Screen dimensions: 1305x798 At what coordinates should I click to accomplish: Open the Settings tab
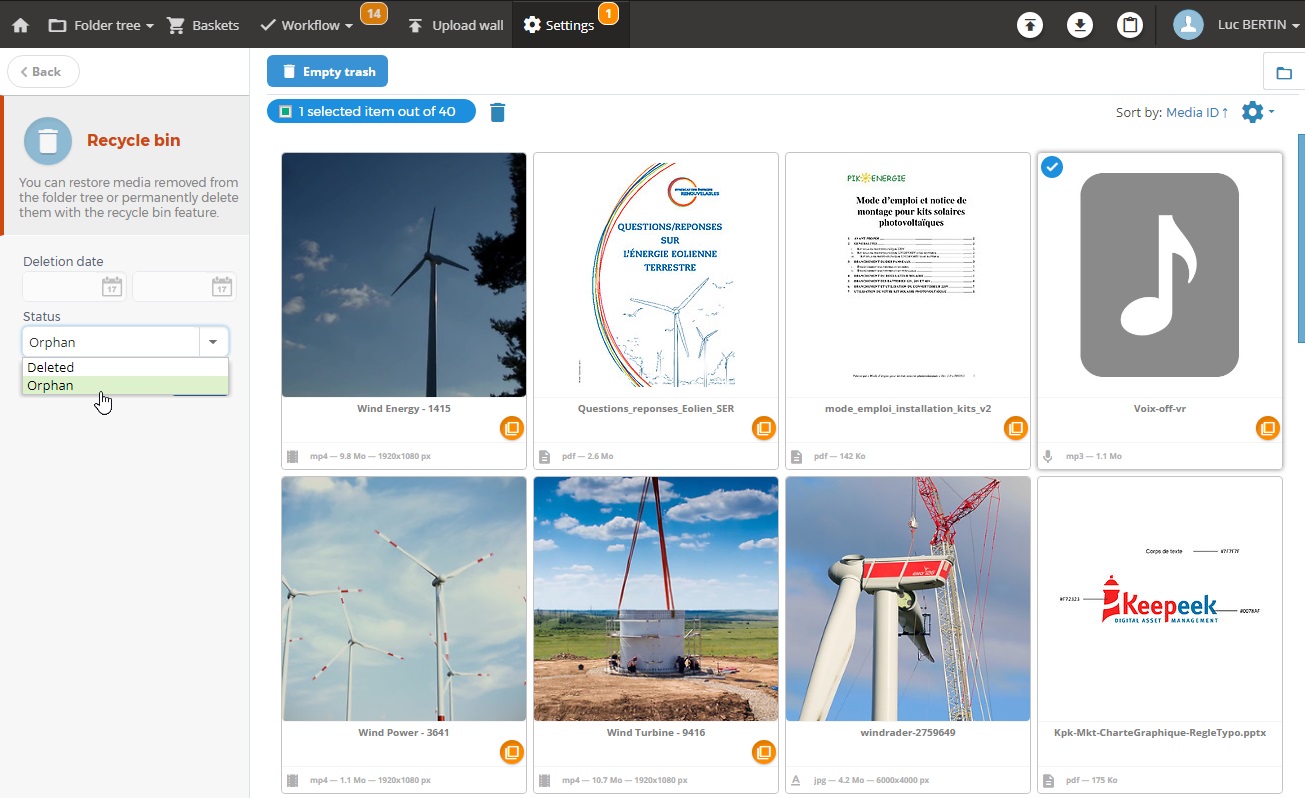click(559, 25)
